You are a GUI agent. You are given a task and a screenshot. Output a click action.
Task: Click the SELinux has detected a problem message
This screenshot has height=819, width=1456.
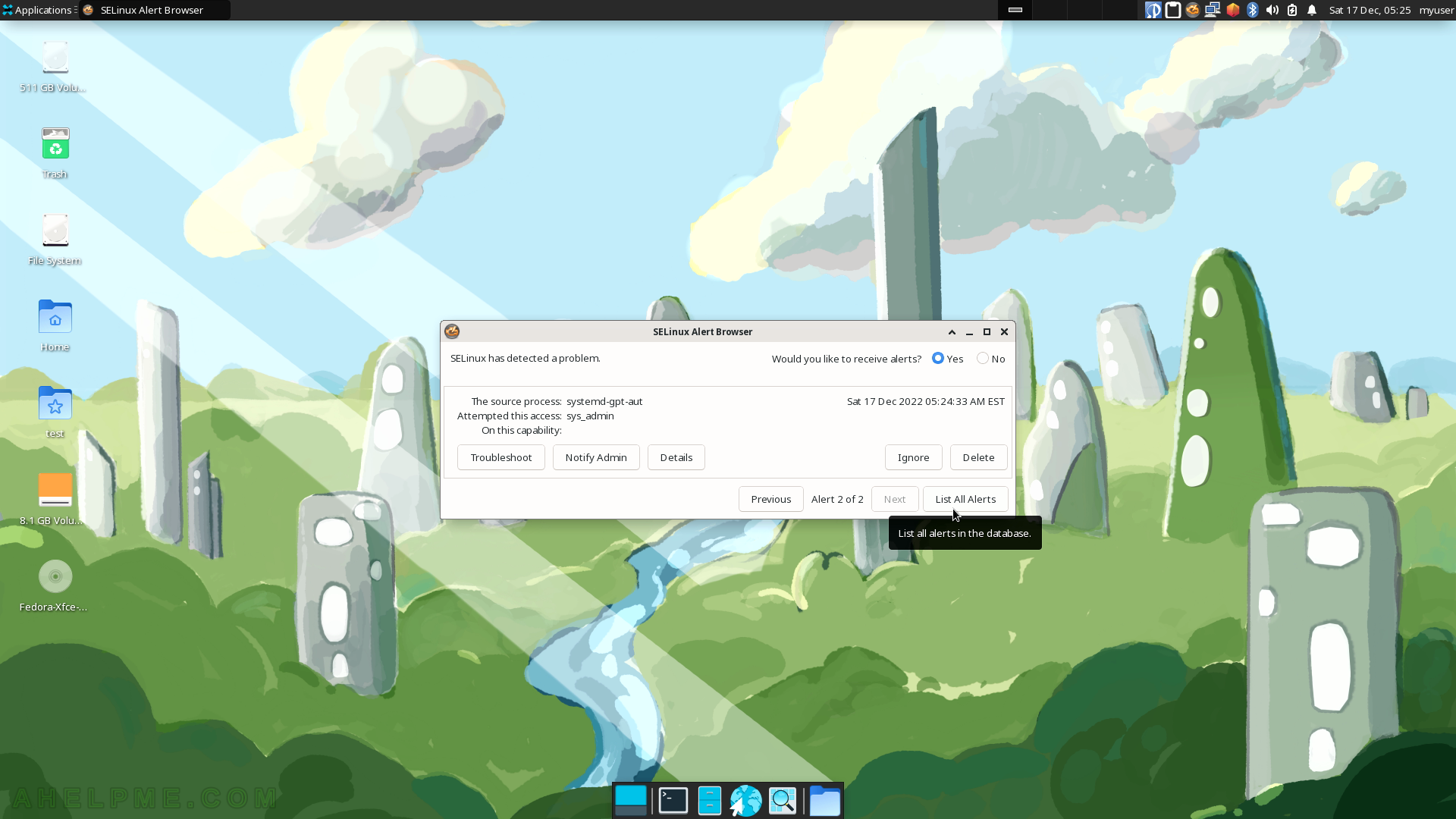(526, 358)
